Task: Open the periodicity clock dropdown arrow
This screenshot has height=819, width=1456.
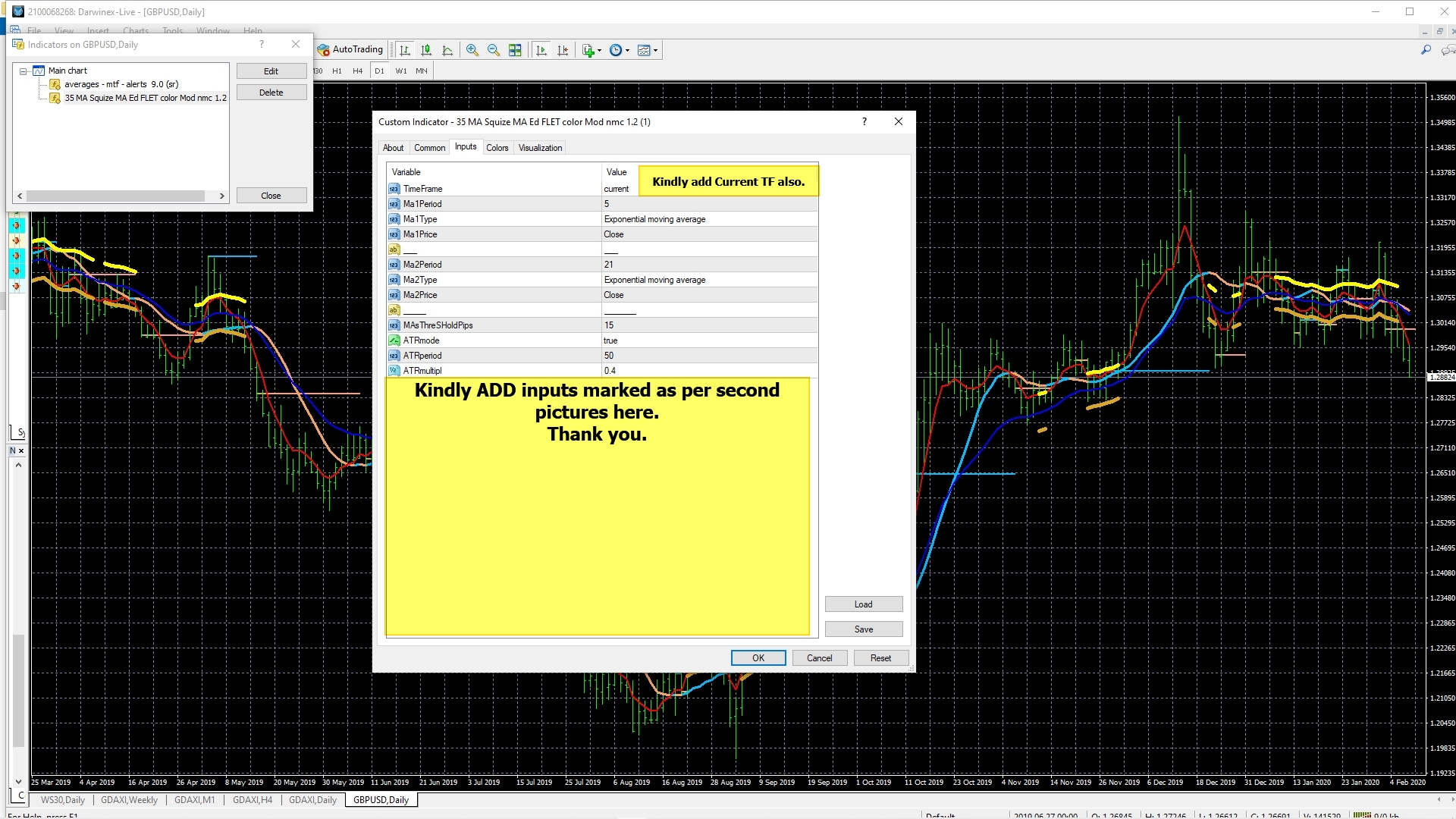Action: tap(627, 51)
